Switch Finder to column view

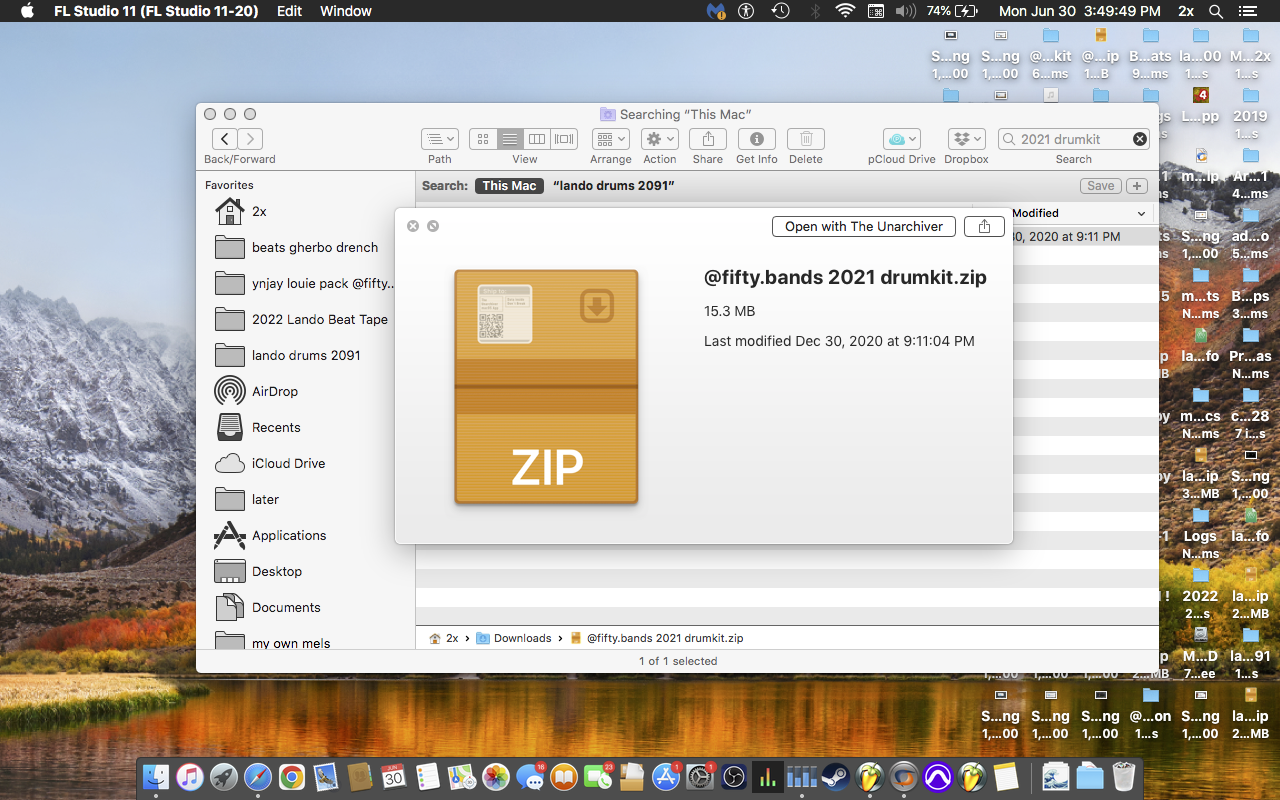pos(537,139)
